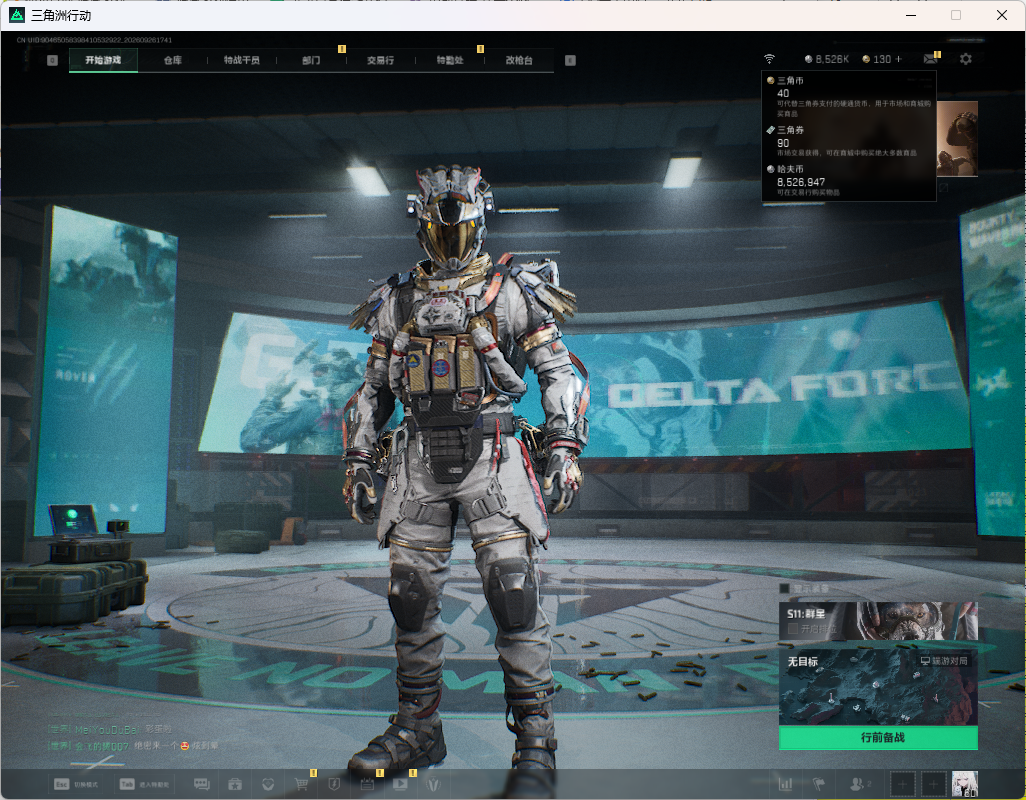Click the heart diamond icon
The height and width of the screenshot is (800, 1026).
[x=268, y=784]
